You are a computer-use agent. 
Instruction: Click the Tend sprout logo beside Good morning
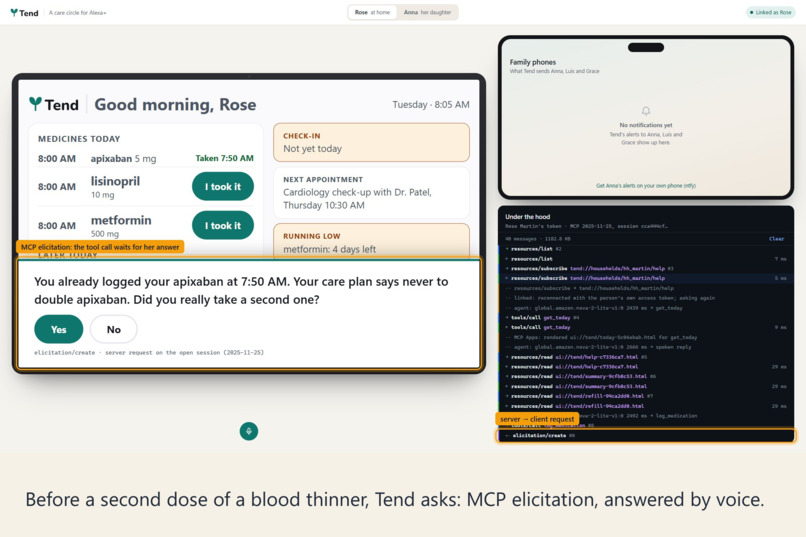pos(35,104)
